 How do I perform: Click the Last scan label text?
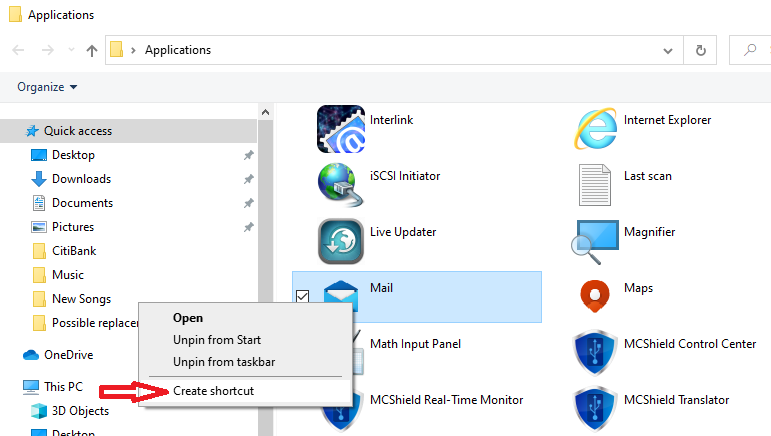648,176
